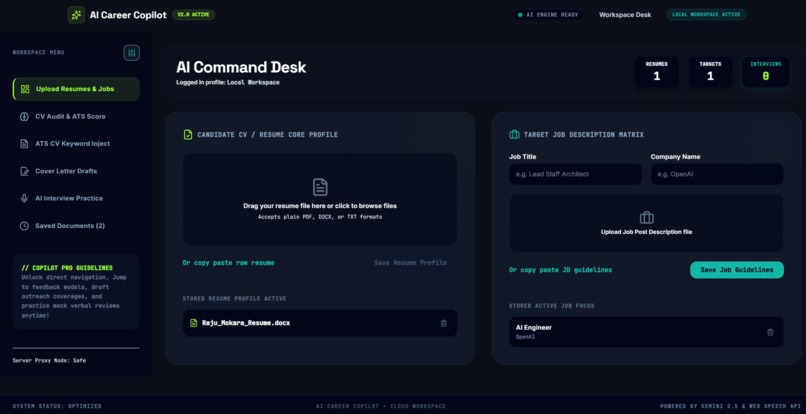This screenshot has height=414, width=806.
Task: Click the 'Server Proxy Node: Safe' text
Action: tap(49, 361)
